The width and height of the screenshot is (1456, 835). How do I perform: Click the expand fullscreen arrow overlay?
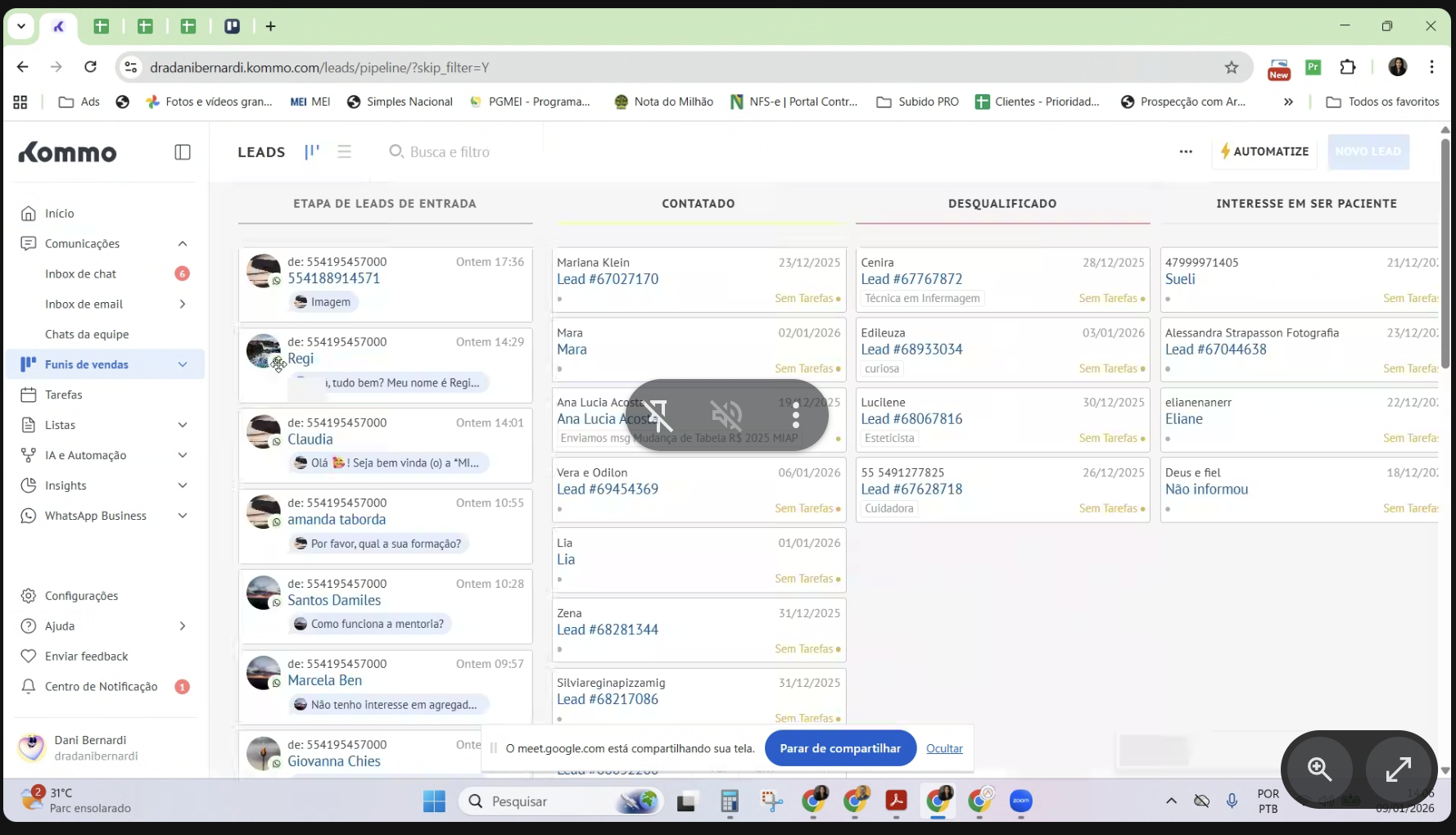(x=1397, y=769)
